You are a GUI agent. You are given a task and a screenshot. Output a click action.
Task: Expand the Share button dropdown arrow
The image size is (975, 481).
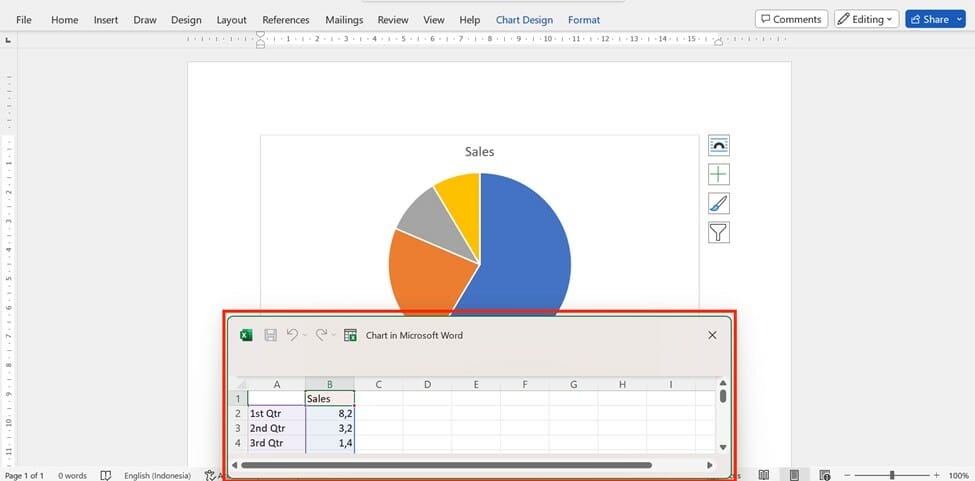[x=960, y=19]
